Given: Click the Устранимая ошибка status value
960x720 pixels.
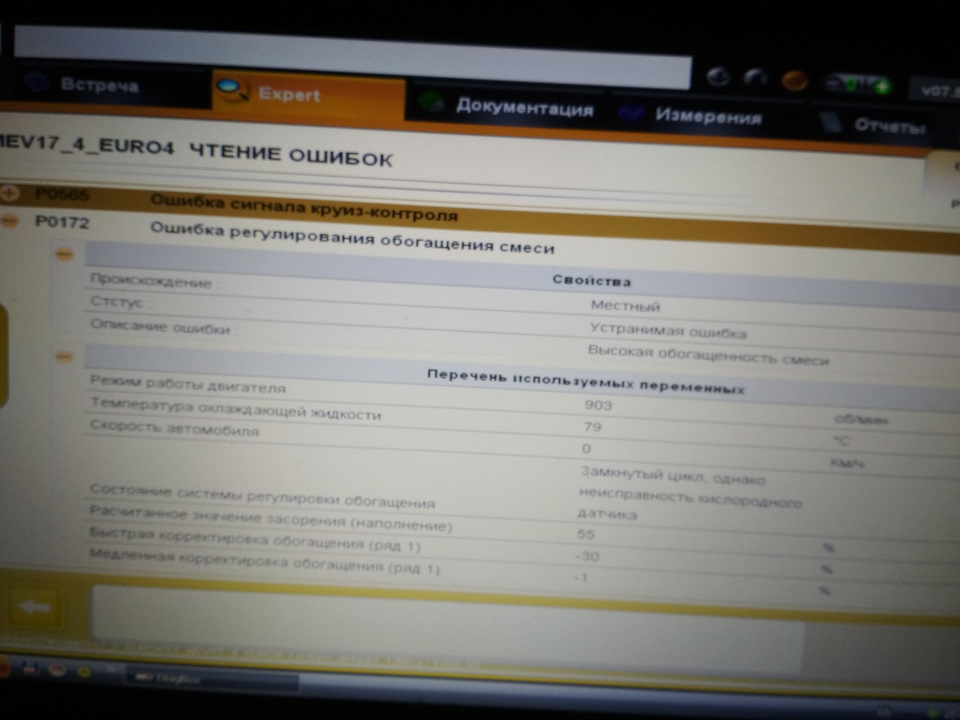Looking at the screenshot, I should 667,331.
